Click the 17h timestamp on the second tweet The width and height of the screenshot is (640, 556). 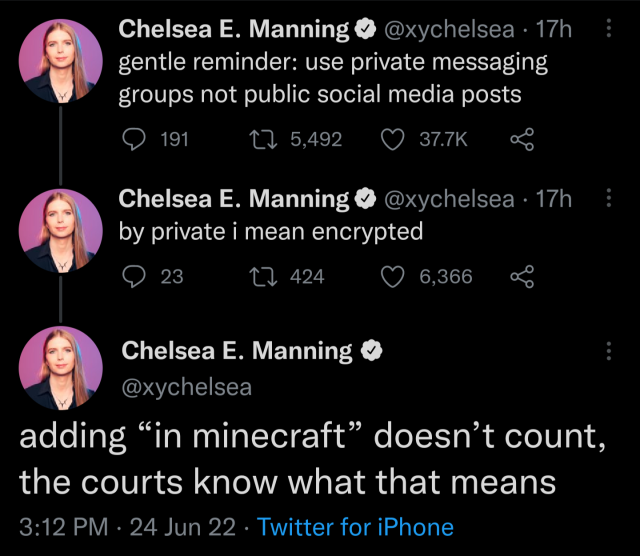pyautogui.click(x=554, y=199)
